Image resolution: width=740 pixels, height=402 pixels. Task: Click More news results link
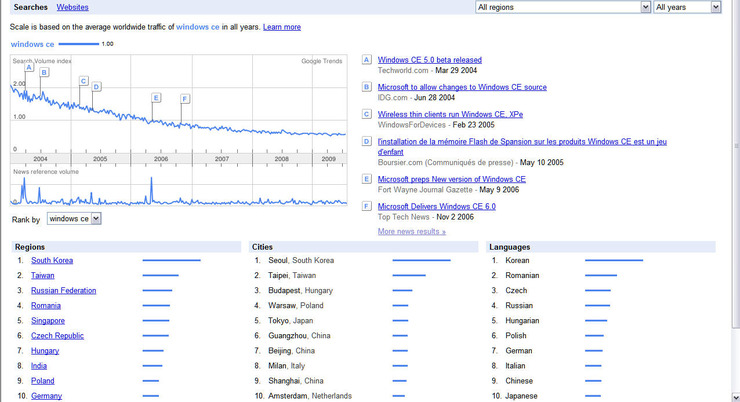point(412,231)
